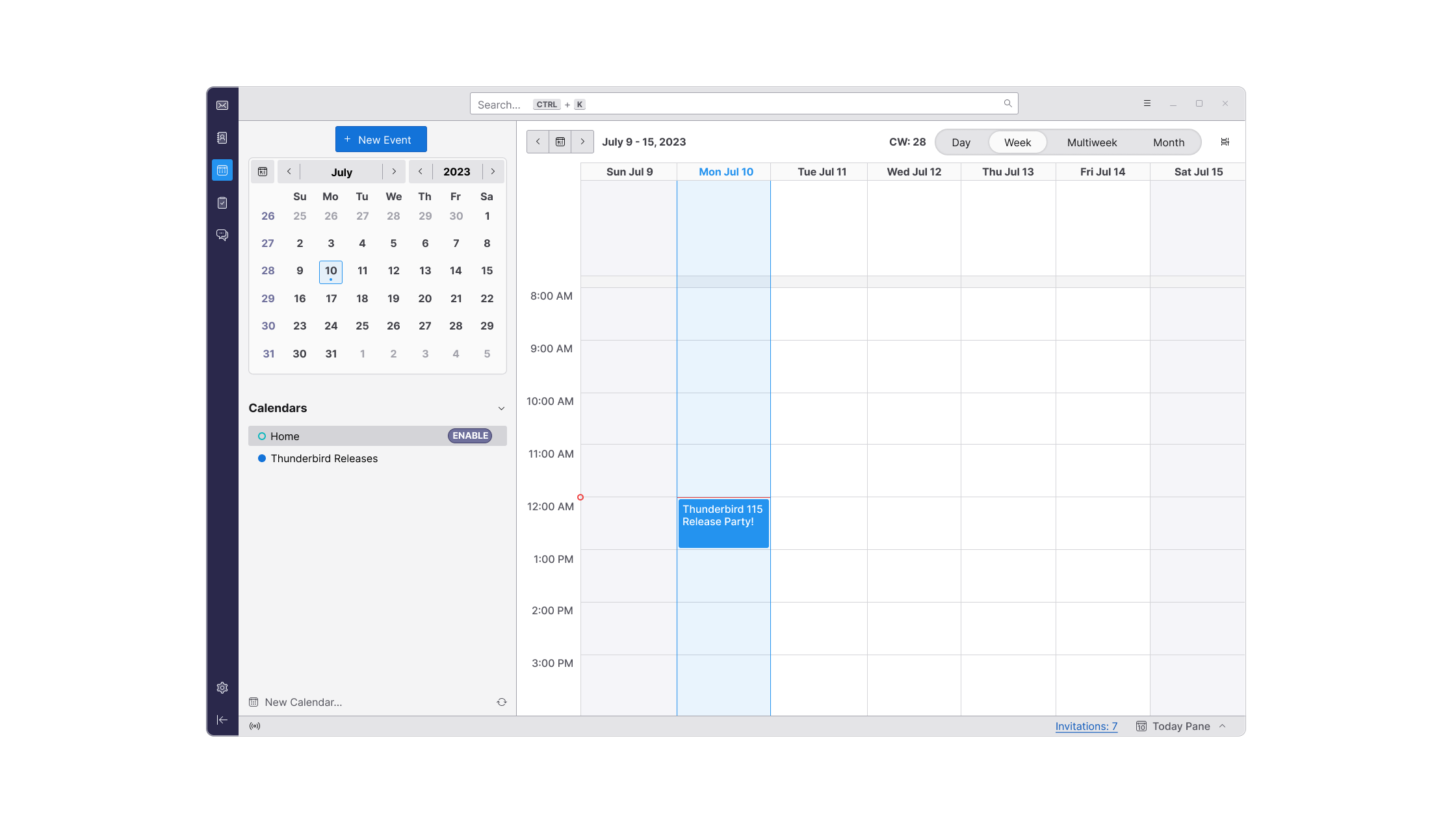Switch to Week view tab
The height and width of the screenshot is (819, 1456).
(1017, 142)
